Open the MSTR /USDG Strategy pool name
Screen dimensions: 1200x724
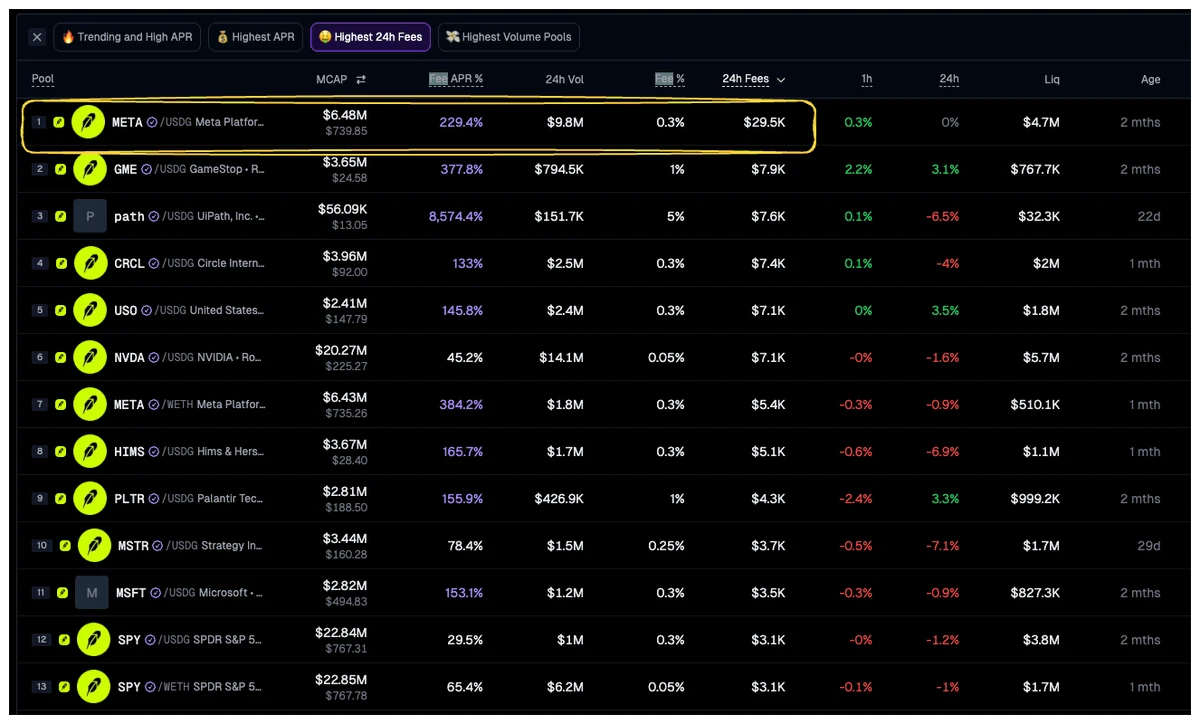pos(190,545)
